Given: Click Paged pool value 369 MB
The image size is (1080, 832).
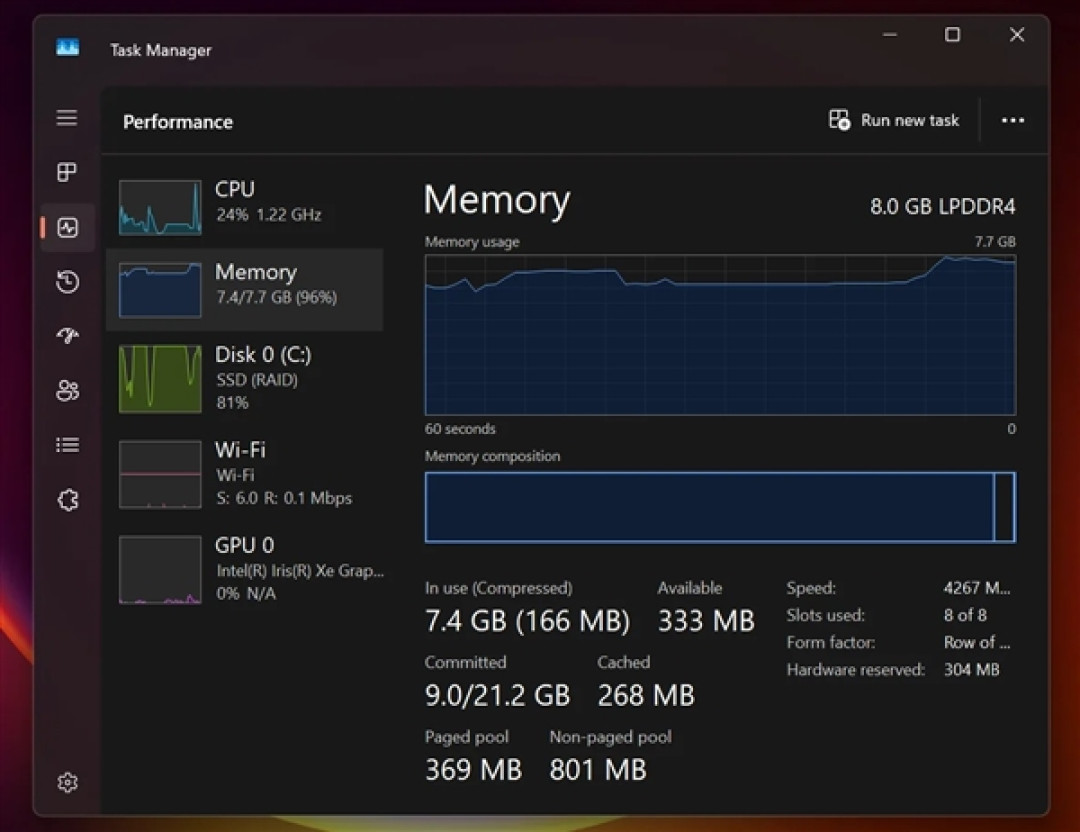Looking at the screenshot, I should tap(474, 769).
